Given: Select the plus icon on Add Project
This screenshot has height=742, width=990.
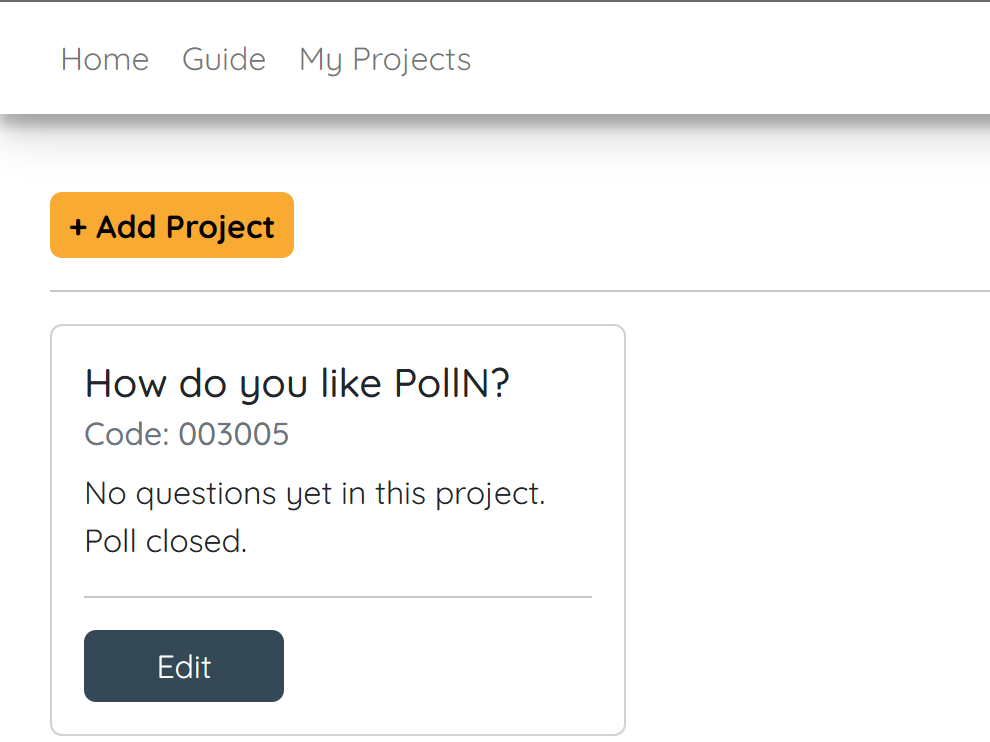Looking at the screenshot, I should tap(77, 225).
